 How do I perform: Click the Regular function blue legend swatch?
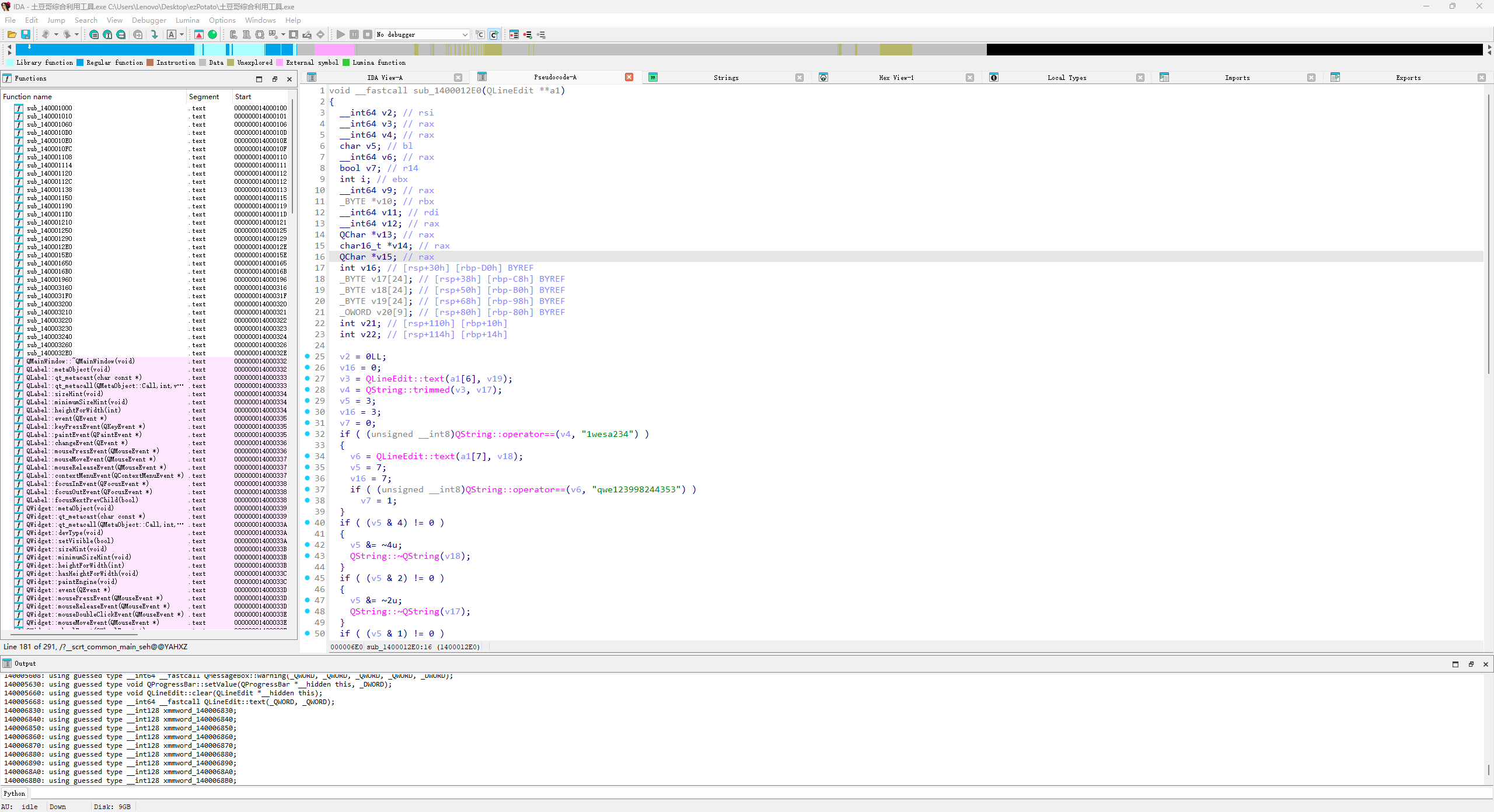click(80, 62)
